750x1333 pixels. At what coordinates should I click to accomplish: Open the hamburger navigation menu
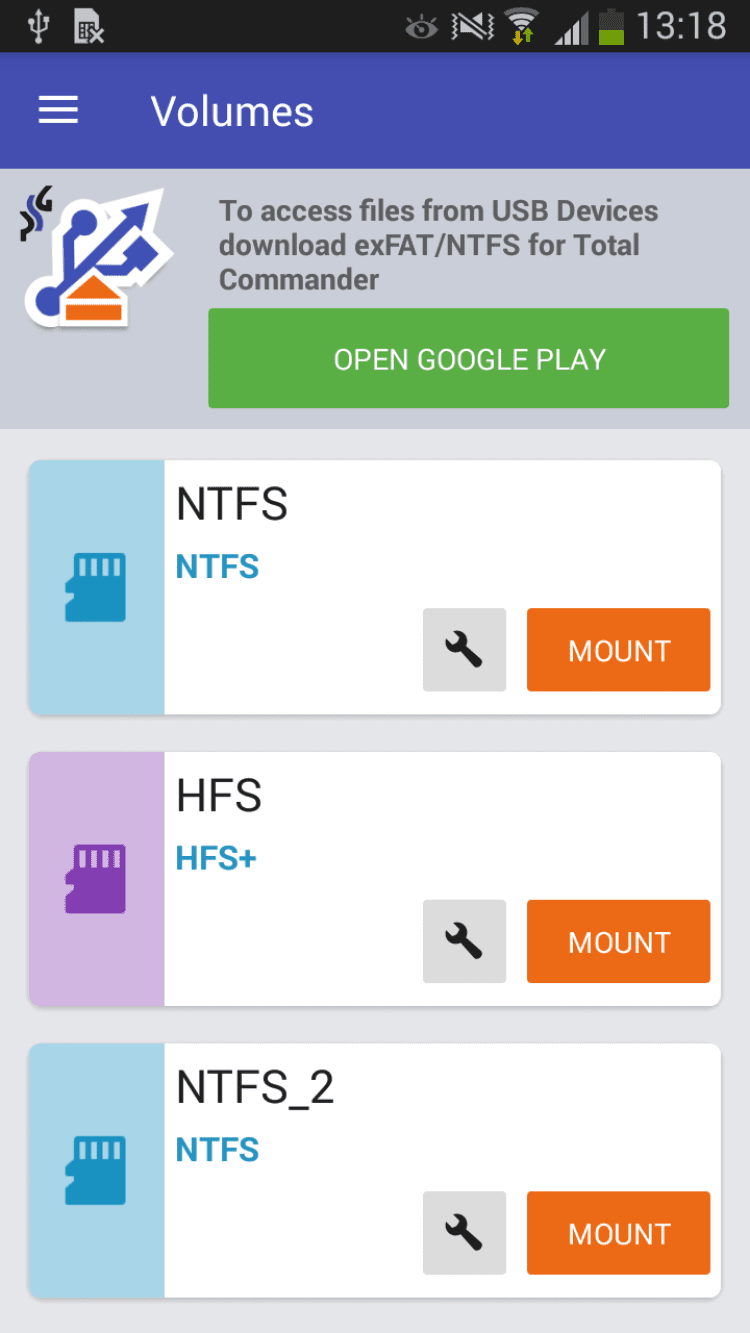tap(58, 111)
